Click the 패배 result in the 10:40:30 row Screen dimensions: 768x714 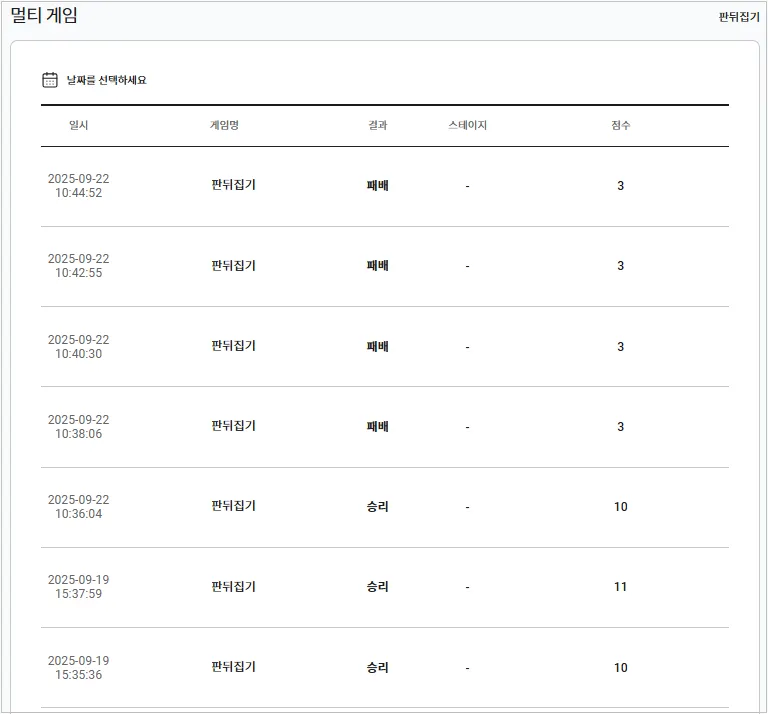click(x=377, y=346)
